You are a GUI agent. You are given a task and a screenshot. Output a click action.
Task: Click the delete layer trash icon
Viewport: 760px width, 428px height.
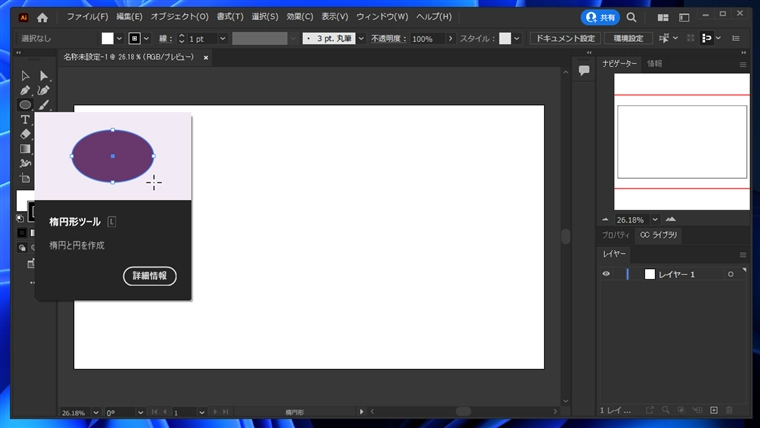tap(729, 411)
